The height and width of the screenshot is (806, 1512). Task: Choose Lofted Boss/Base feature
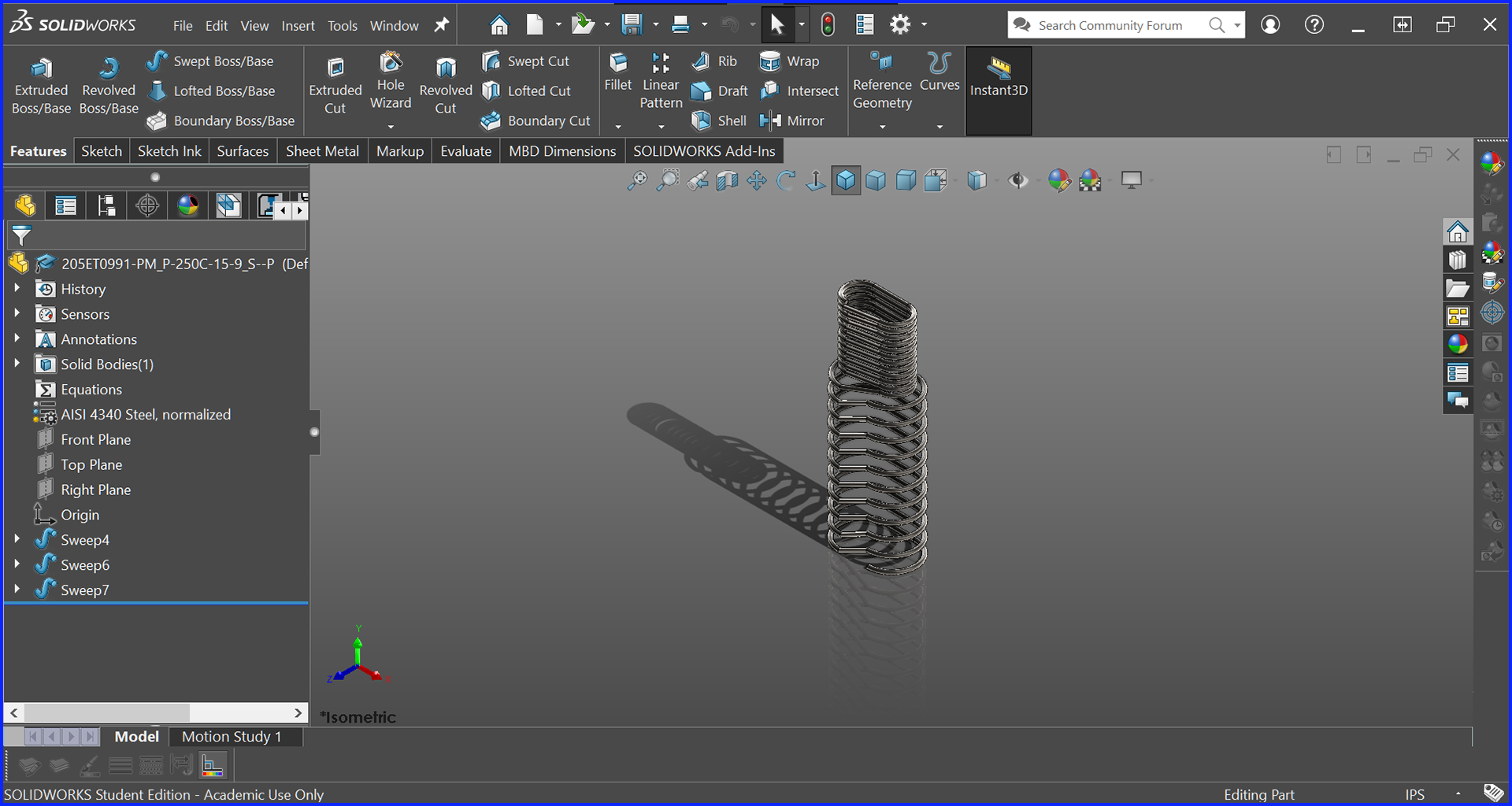click(211, 91)
